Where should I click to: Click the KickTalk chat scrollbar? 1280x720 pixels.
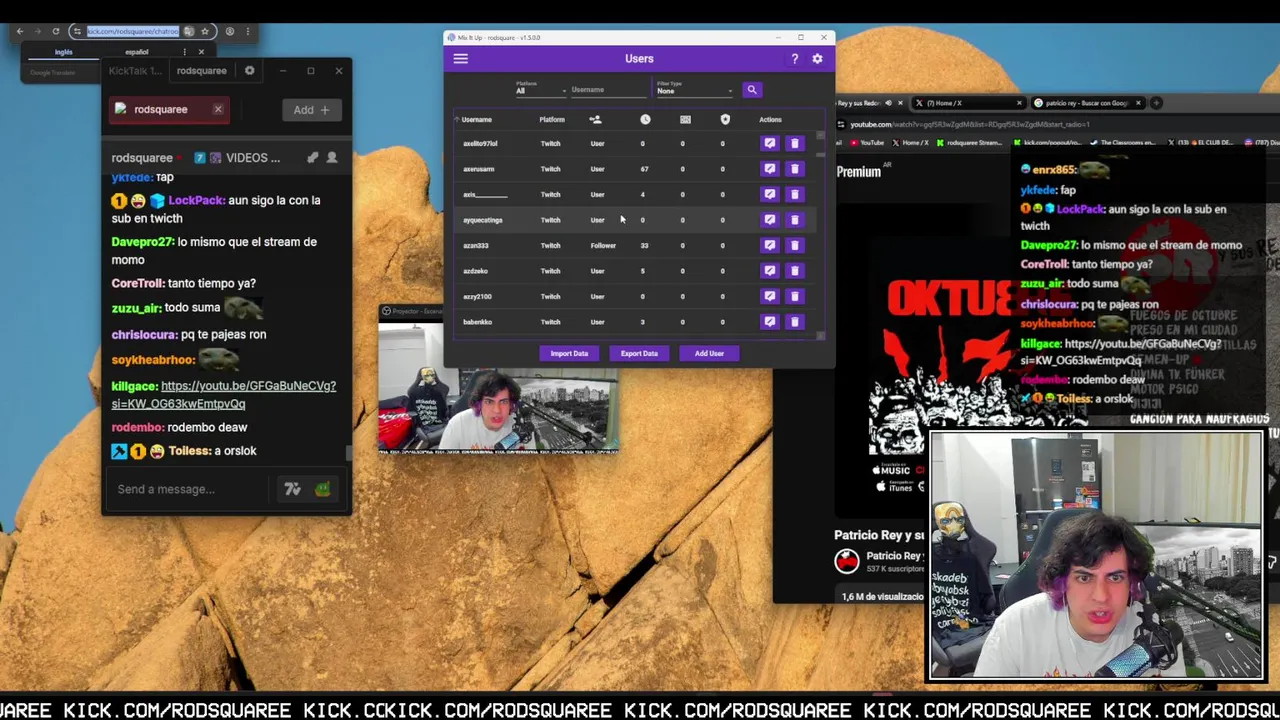[x=349, y=453]
